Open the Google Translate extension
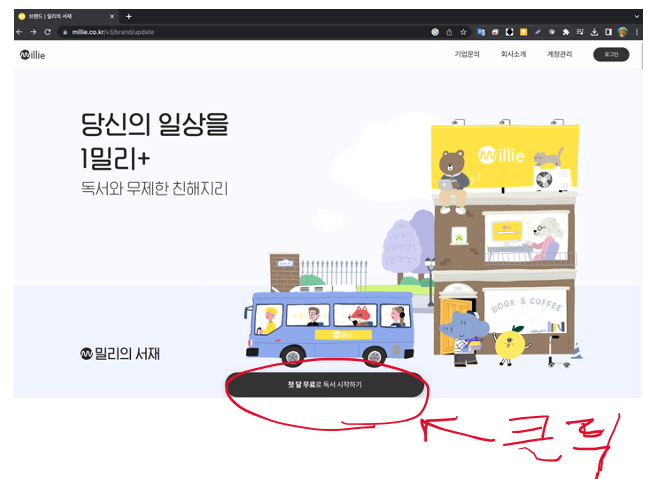Screen dimensions: 655x479 pyautogui.click(x=481, y=32)
